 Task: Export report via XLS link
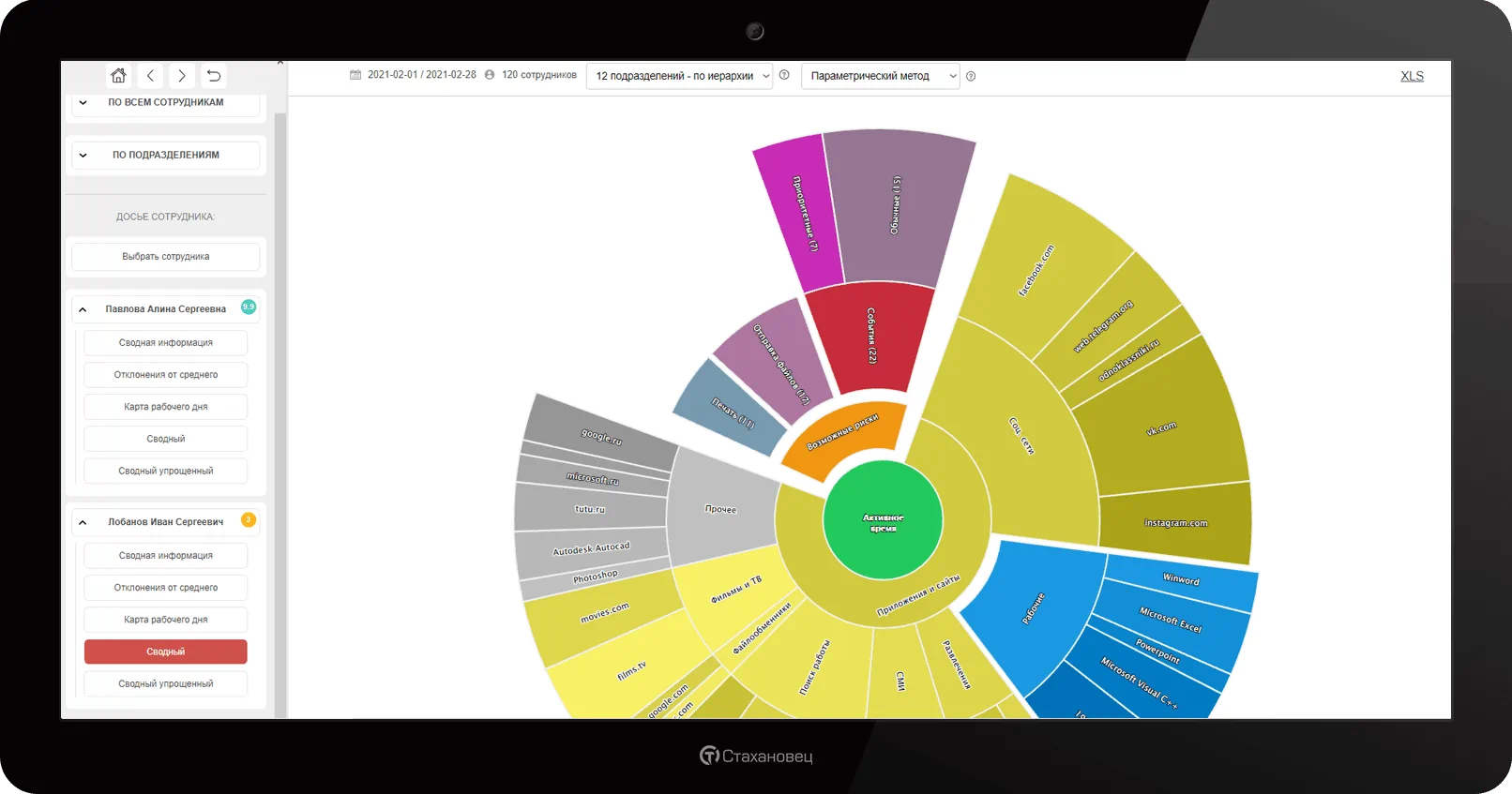[1412, 76]
